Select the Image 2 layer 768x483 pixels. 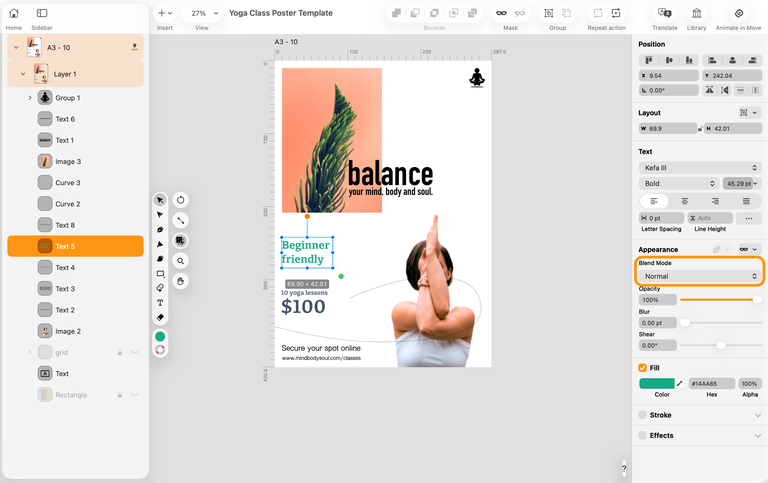[x=75, y=331]
